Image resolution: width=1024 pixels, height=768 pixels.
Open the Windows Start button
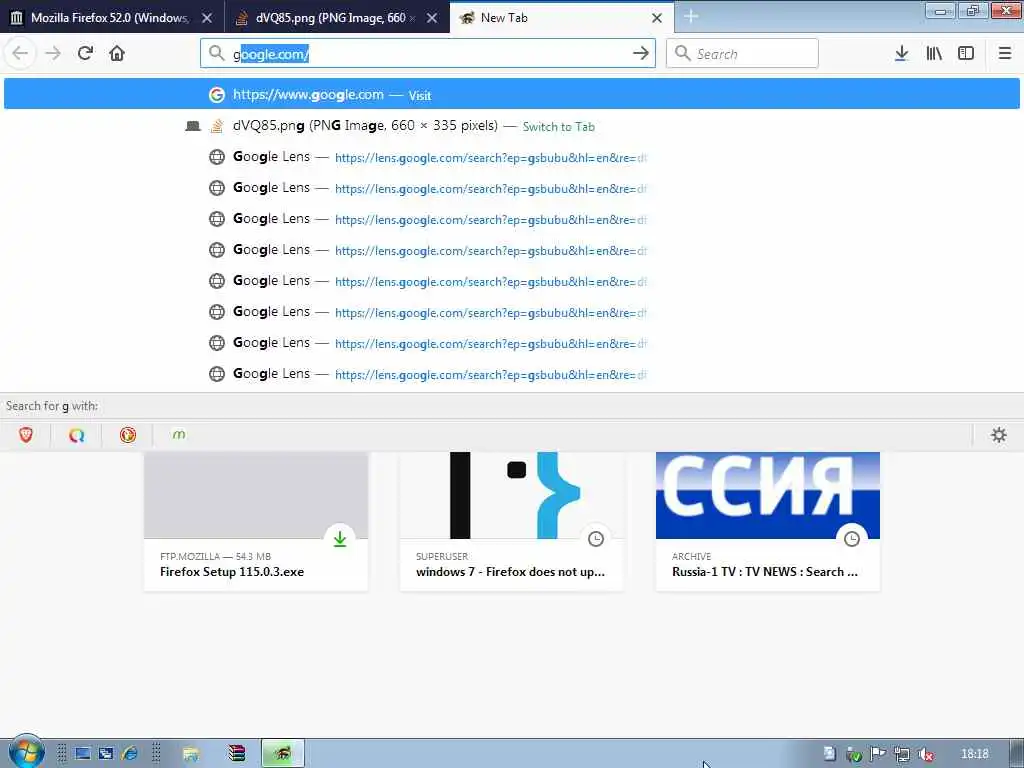(25, 752)
